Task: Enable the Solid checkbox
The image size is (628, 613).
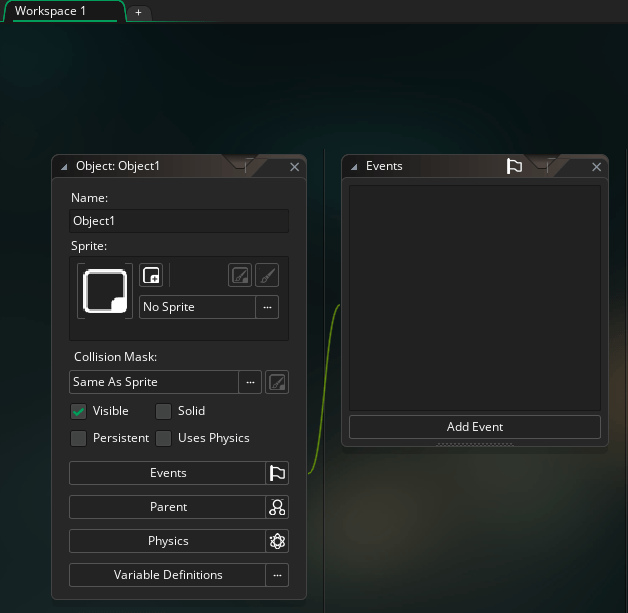Action: 163,411
